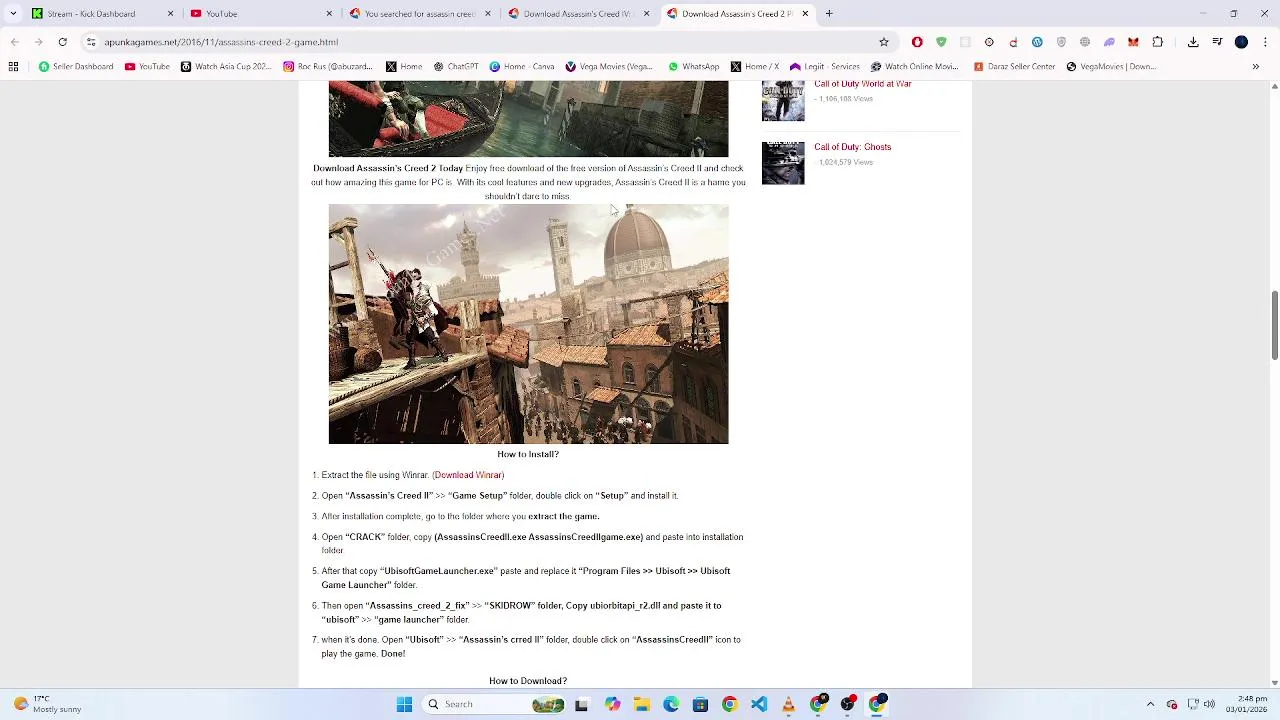This screenshot has height=720, width=1280.
Task: Click the 'How to Download?' heading text
Action: 528,681
